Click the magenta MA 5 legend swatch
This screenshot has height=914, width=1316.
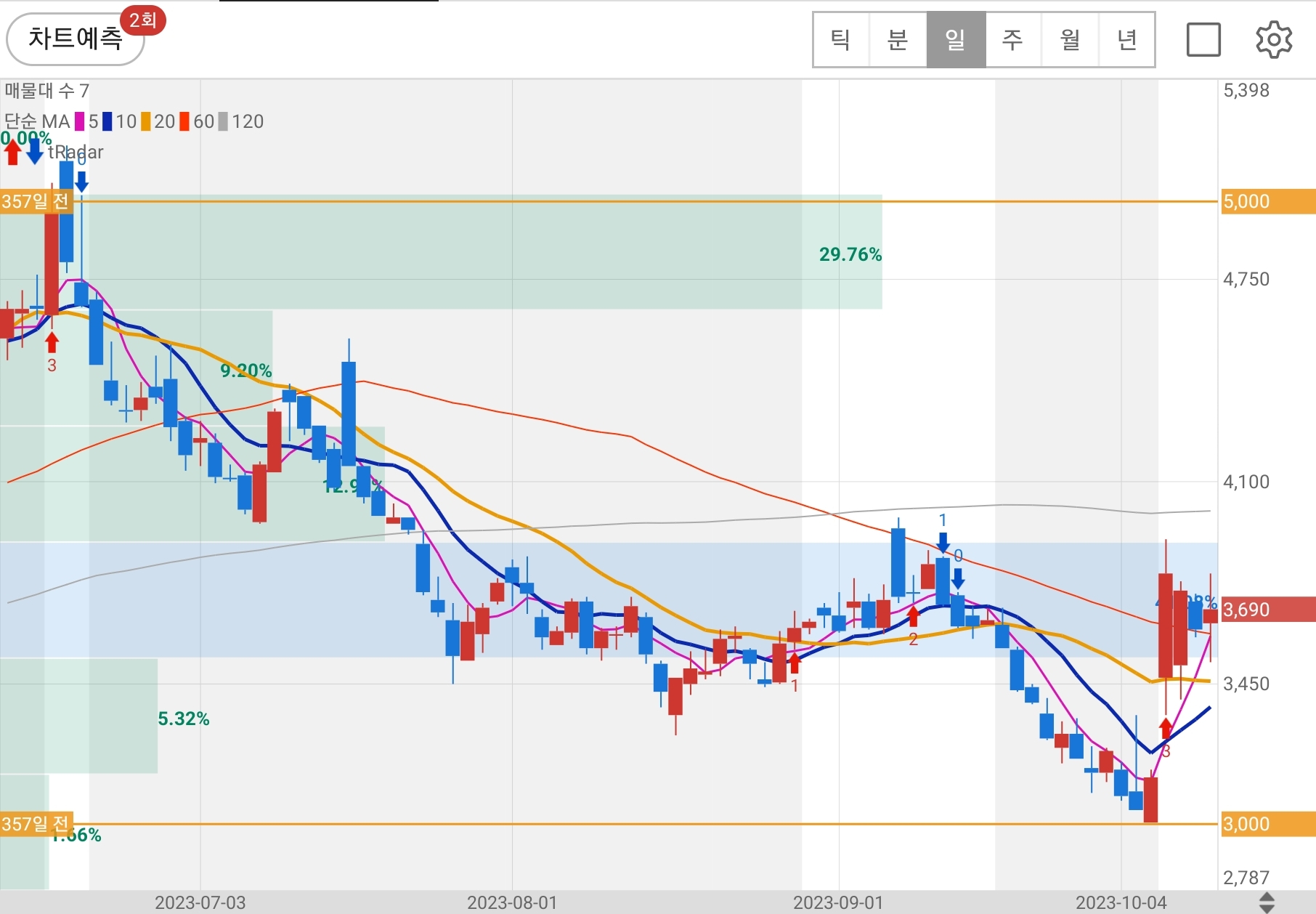coord(79,121)
